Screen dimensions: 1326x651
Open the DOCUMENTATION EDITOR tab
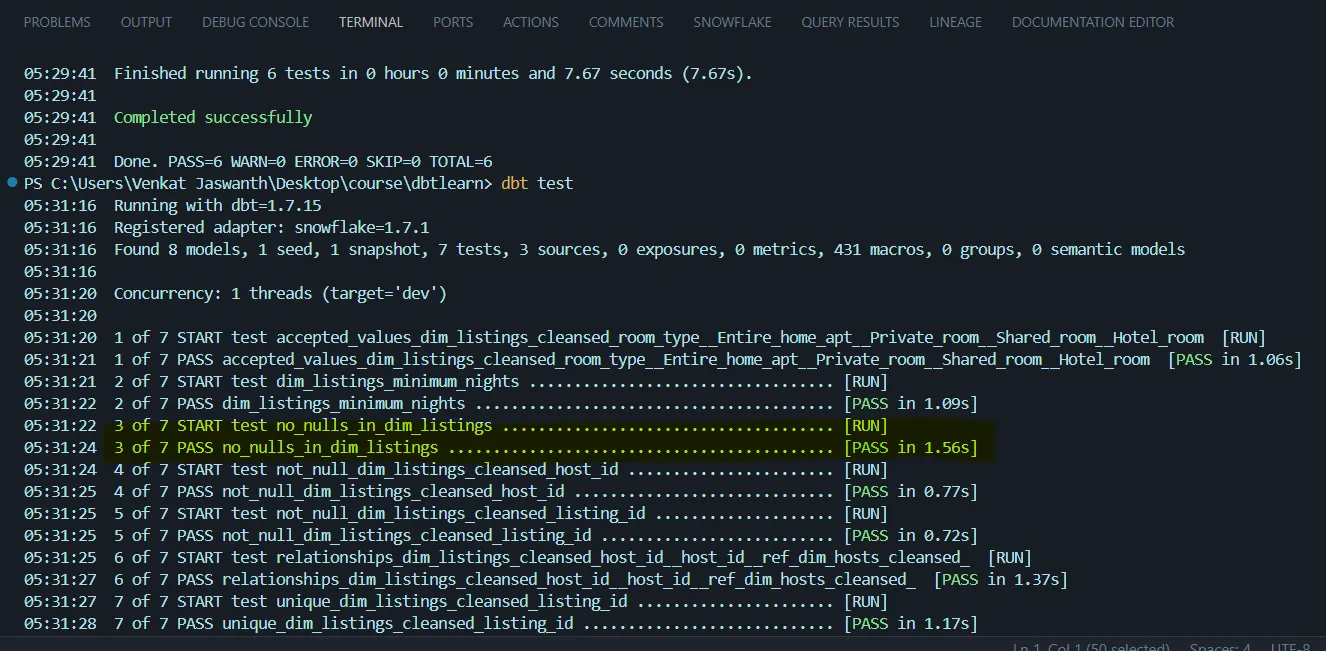click(1093, 21)
